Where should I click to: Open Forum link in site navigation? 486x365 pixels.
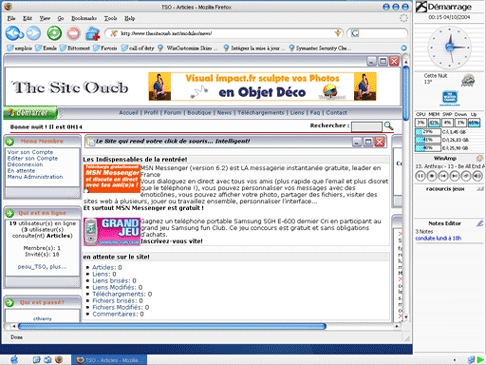[172, 113]
